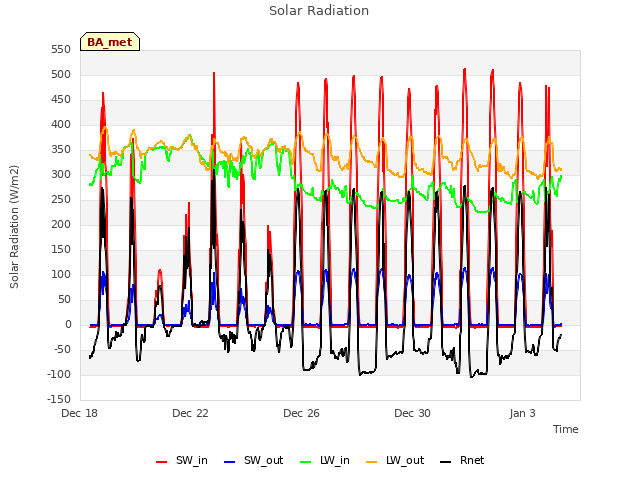Click the Dec 30 x-axis tick label
The width and height of the screenshot is (640, 480).
(x=412, y=413)
